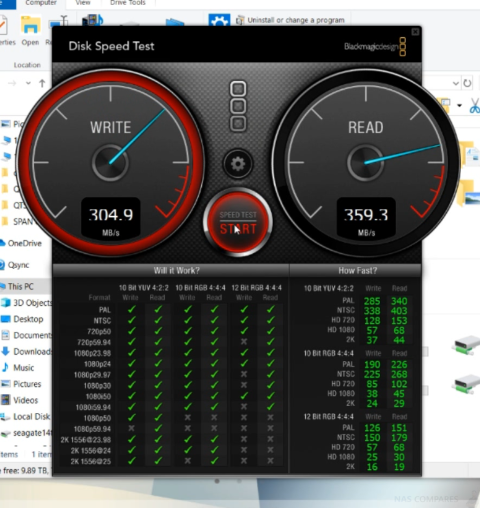Click the lower network drive icon in Explorer
Image resolution: width=480 pixels, height=508 pixels.
coord(466,384)
